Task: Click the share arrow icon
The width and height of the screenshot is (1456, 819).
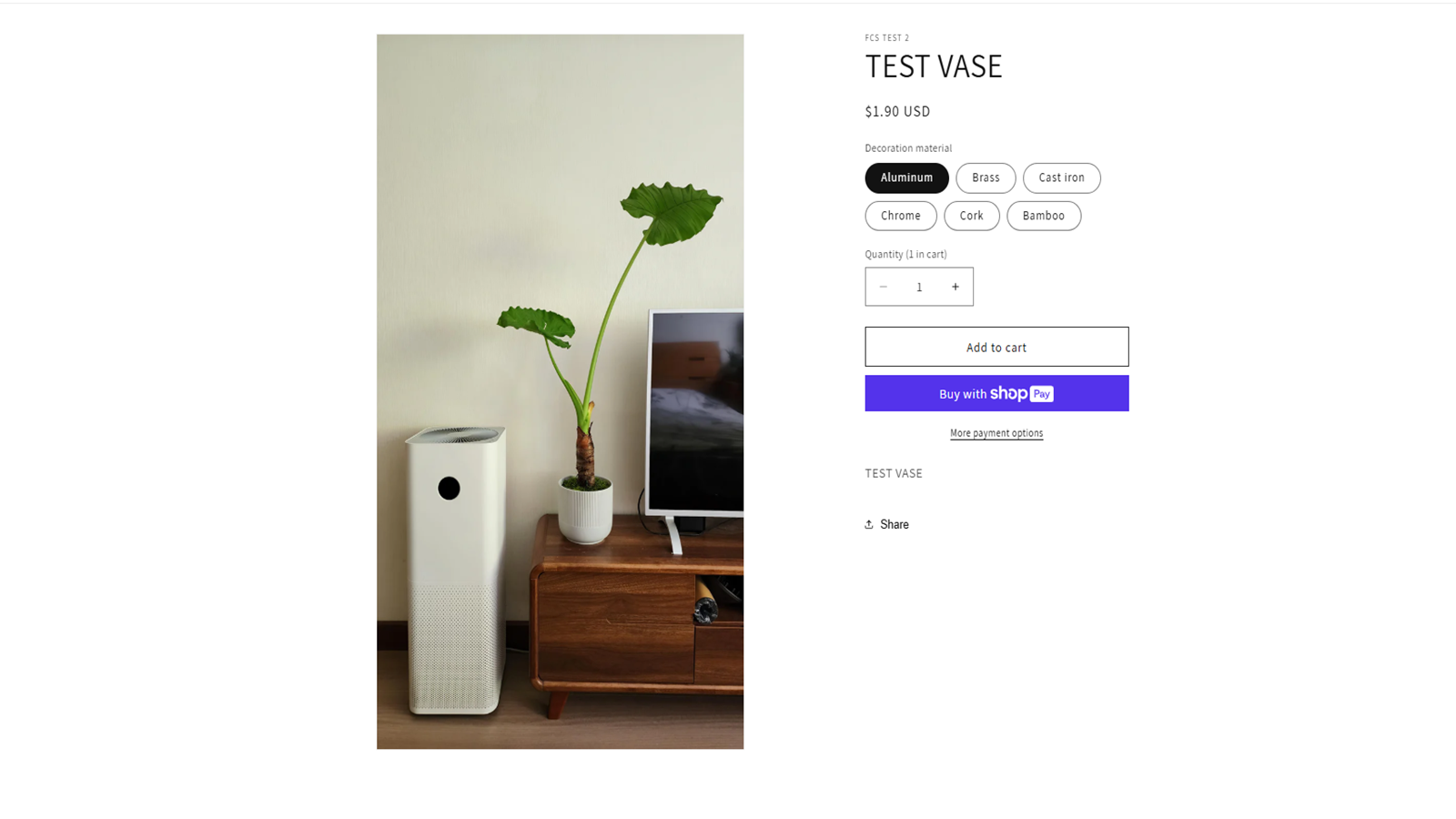Action: click(x=869, y=524)
